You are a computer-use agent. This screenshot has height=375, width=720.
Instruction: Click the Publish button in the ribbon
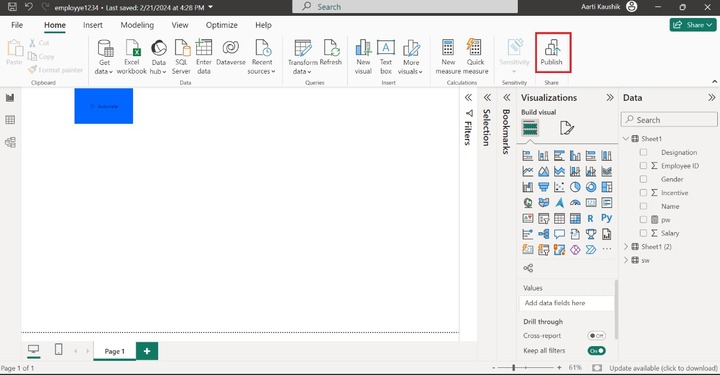(552, 52)
